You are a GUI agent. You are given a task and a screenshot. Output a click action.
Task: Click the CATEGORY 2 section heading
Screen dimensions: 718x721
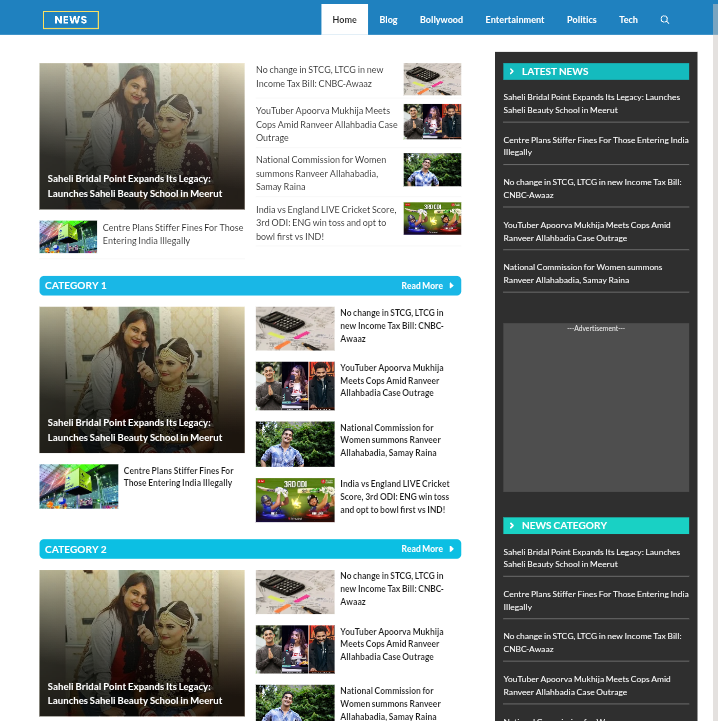tap(75, 549)
